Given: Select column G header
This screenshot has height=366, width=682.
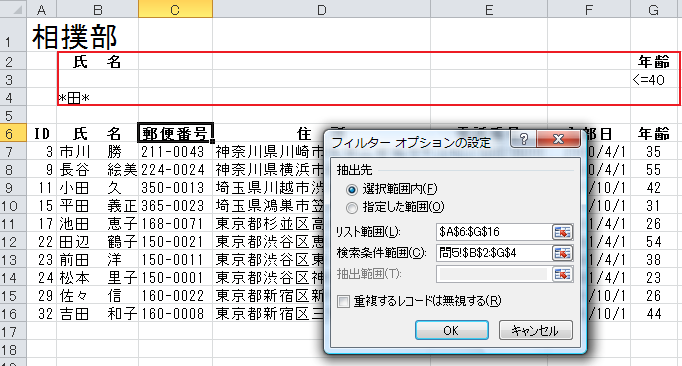Looking at the screenshot, I should 654,9.
